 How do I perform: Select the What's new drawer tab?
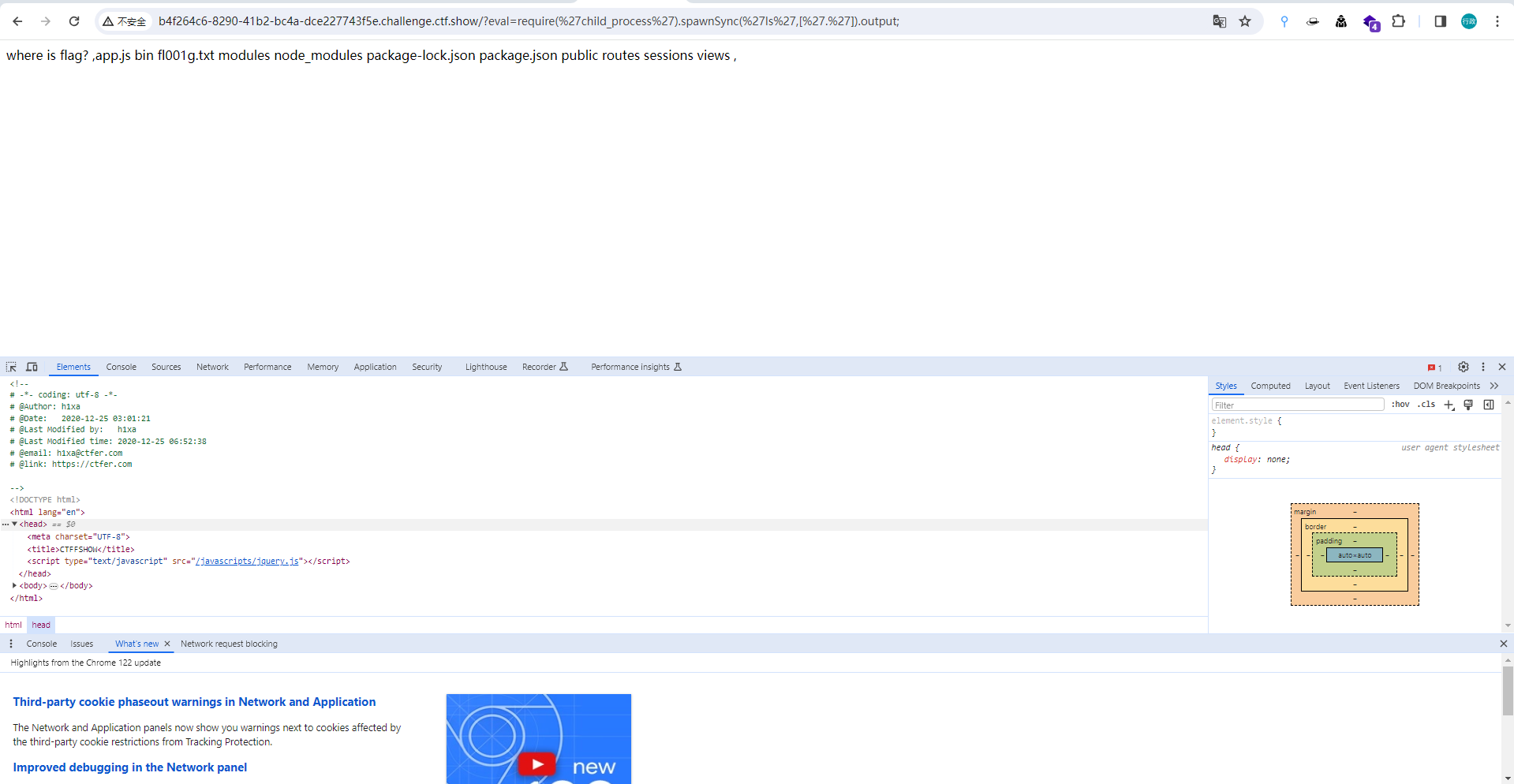(x=136, y=644)
